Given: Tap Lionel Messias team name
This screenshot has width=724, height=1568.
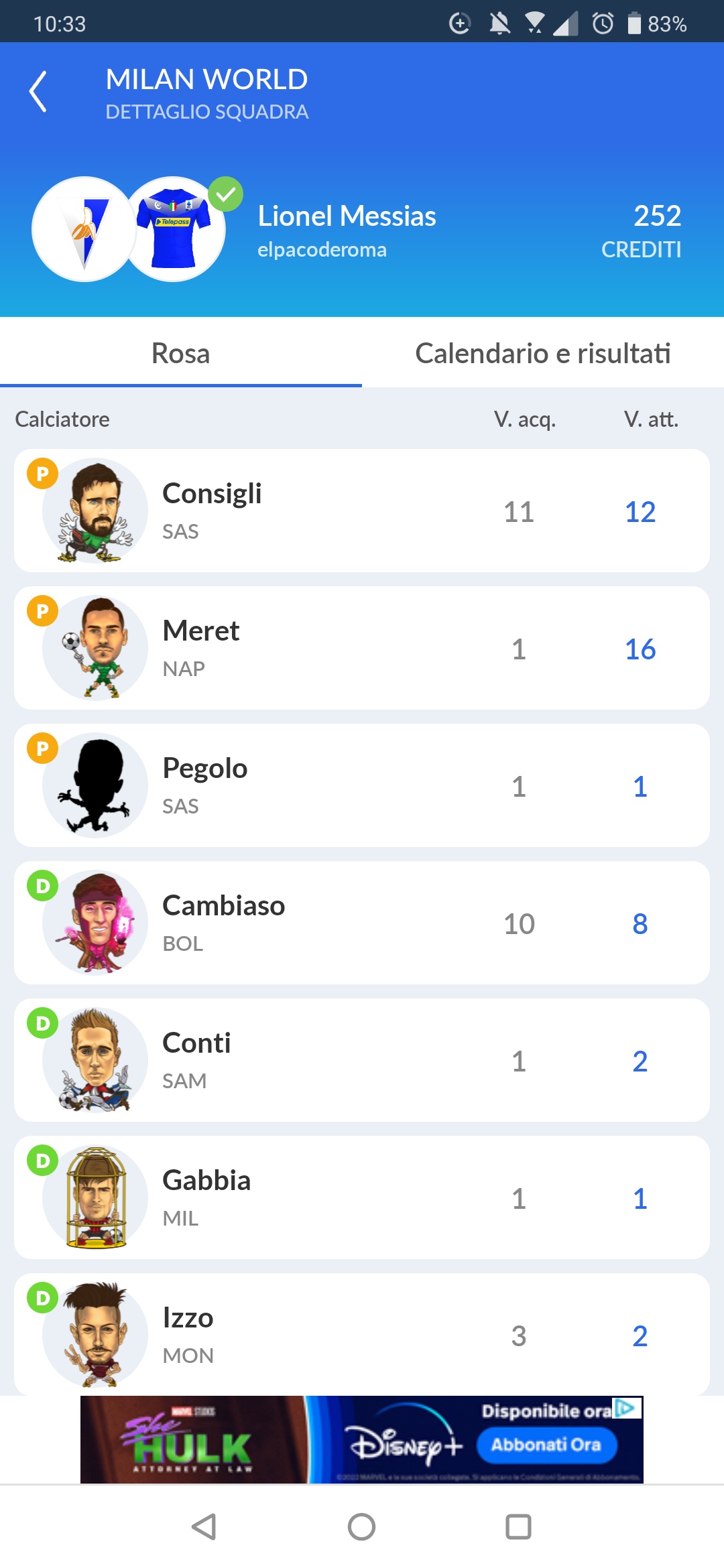Looking at the screenshot, I should point(347,216).
